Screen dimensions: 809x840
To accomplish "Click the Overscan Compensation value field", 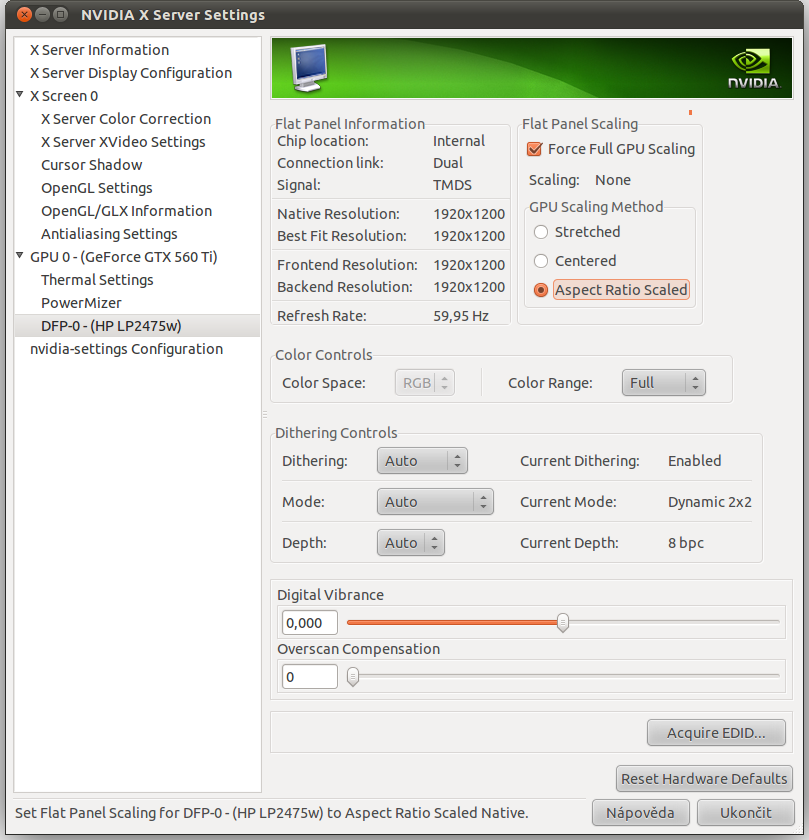I will [310, 677].
